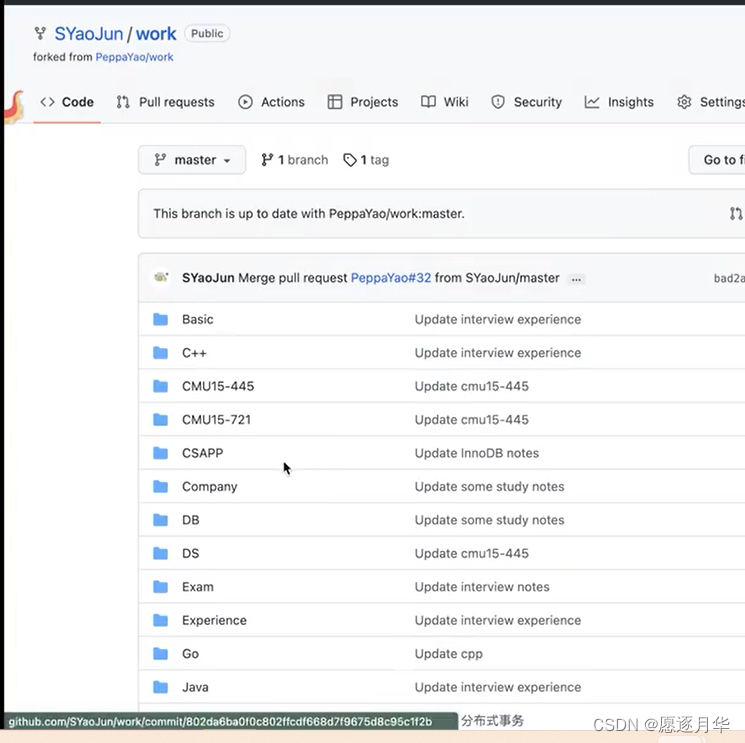Click the Public visibility badge
745x743 pixels.
[207, 34]
